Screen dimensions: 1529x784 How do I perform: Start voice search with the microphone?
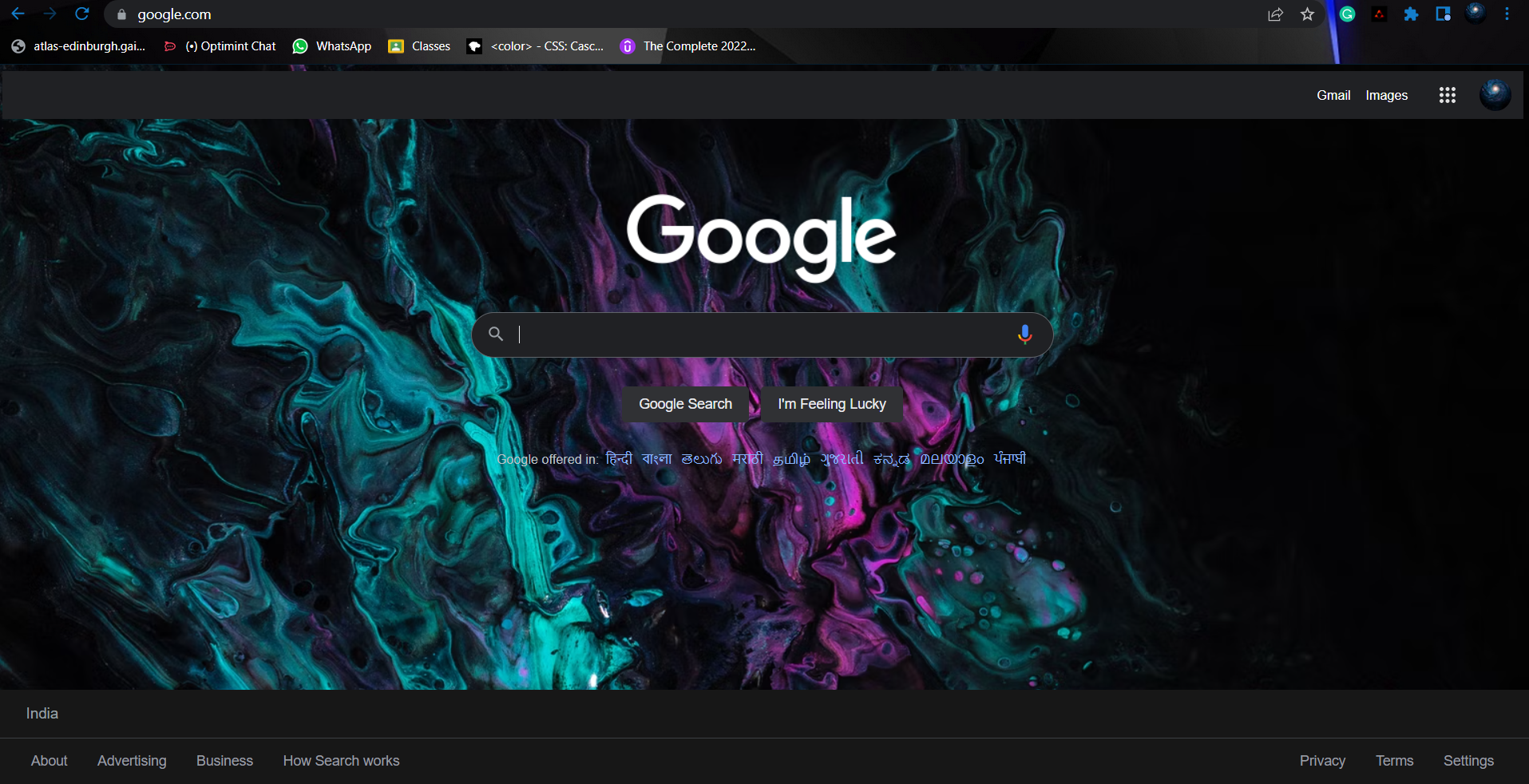pyautogui.click(x=1024, y=335)
